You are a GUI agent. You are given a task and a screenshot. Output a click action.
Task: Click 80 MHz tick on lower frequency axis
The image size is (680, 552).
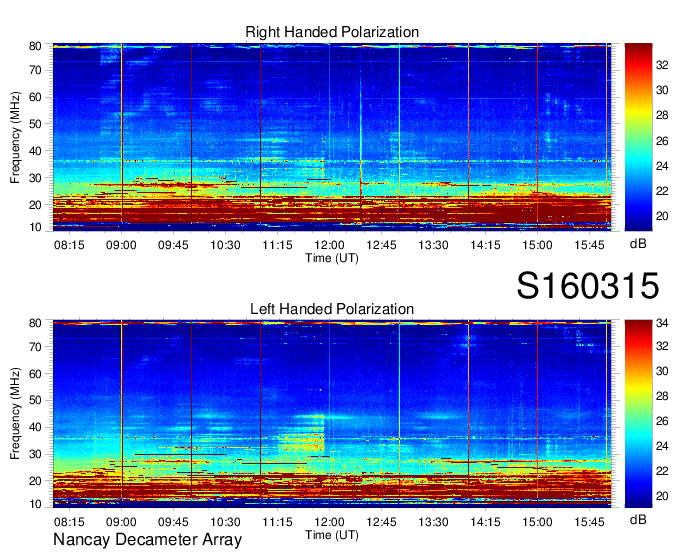click(x=35, y=323)
